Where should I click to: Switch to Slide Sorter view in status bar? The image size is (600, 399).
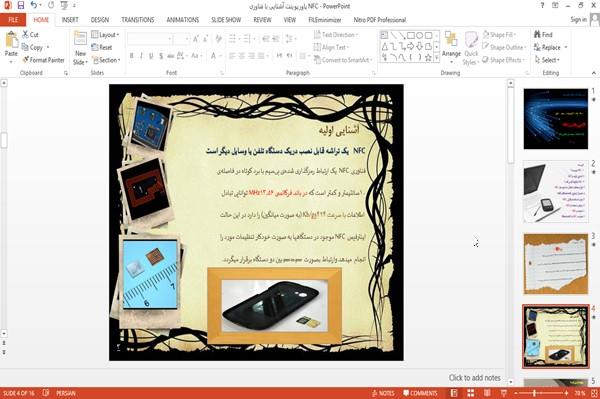click(x=471, y=393)
